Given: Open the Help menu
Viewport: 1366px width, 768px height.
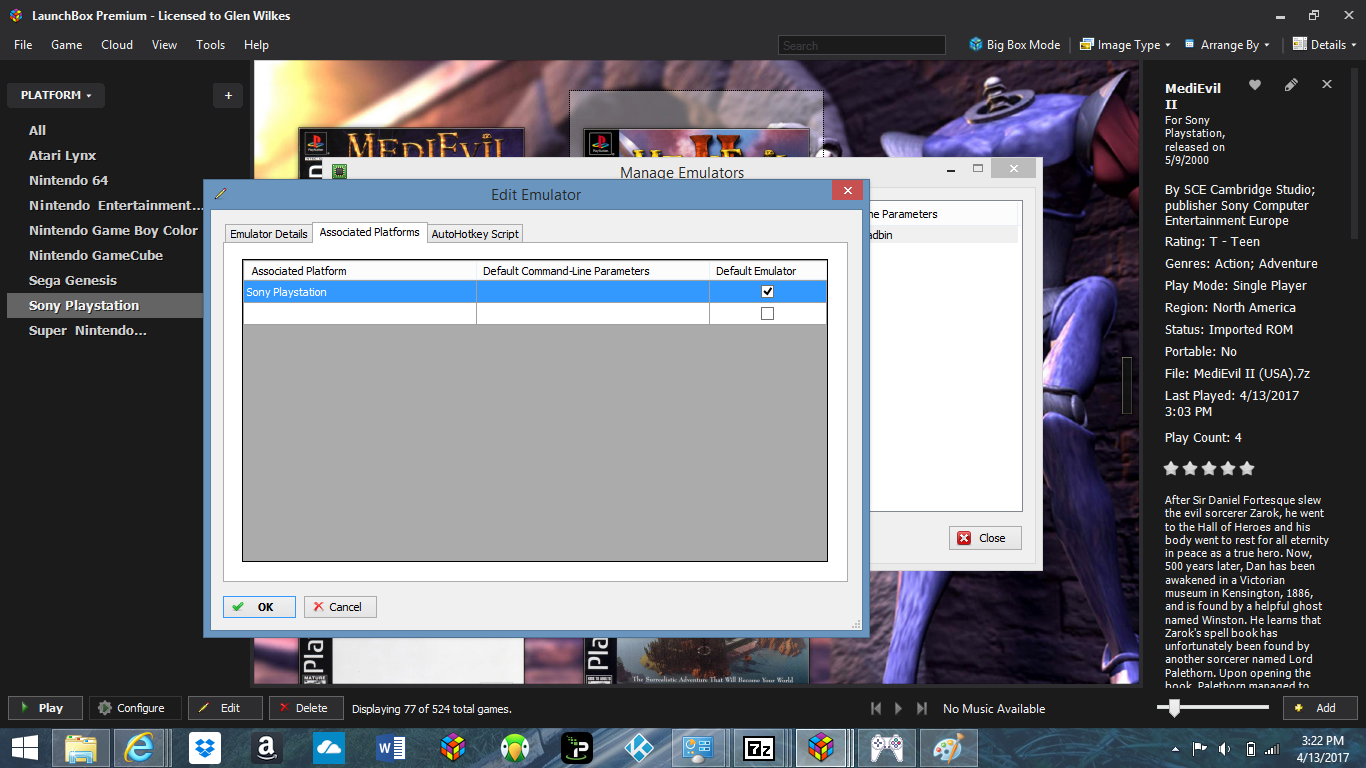Looking at the screenshot, I should click(x=256, y=45).
